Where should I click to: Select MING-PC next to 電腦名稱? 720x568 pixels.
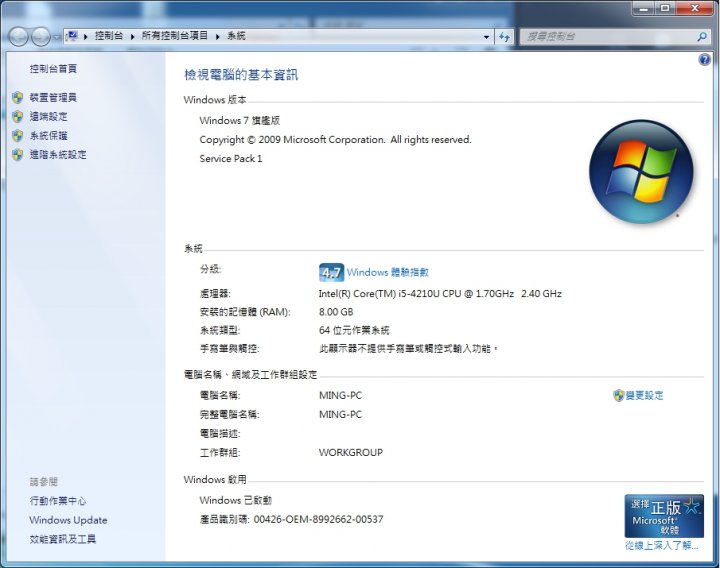340,395
